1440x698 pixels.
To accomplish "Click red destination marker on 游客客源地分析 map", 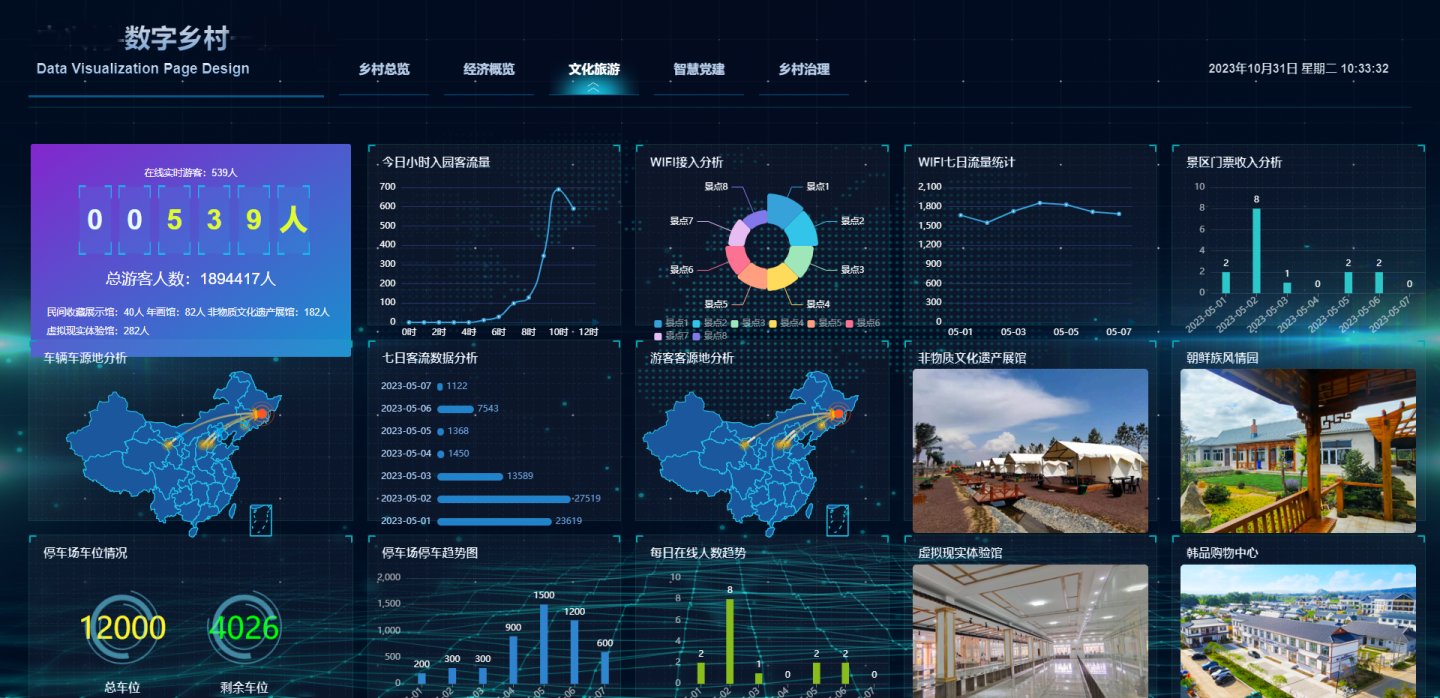I will click(x=837, y=413).
